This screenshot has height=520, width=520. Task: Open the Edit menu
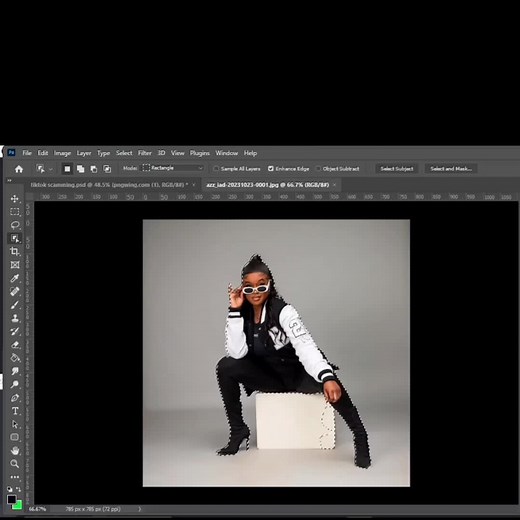tap(43, 153)
